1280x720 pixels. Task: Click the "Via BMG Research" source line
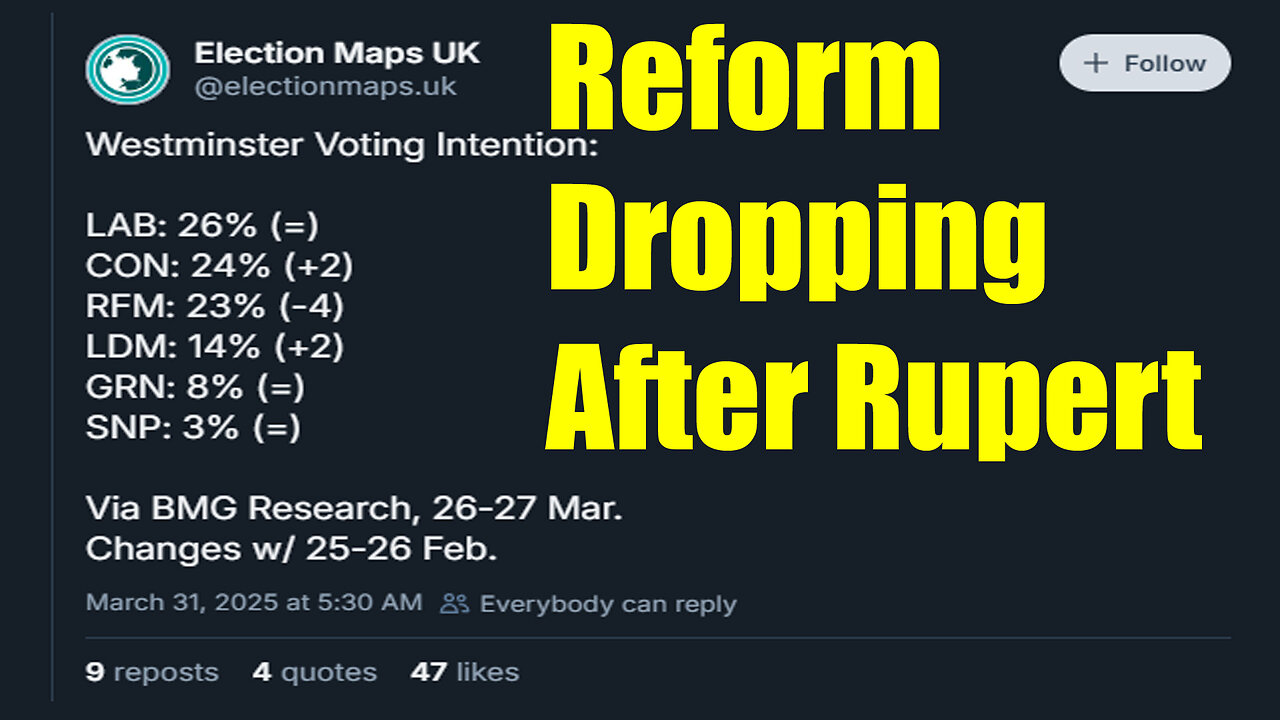coord(354,508)
